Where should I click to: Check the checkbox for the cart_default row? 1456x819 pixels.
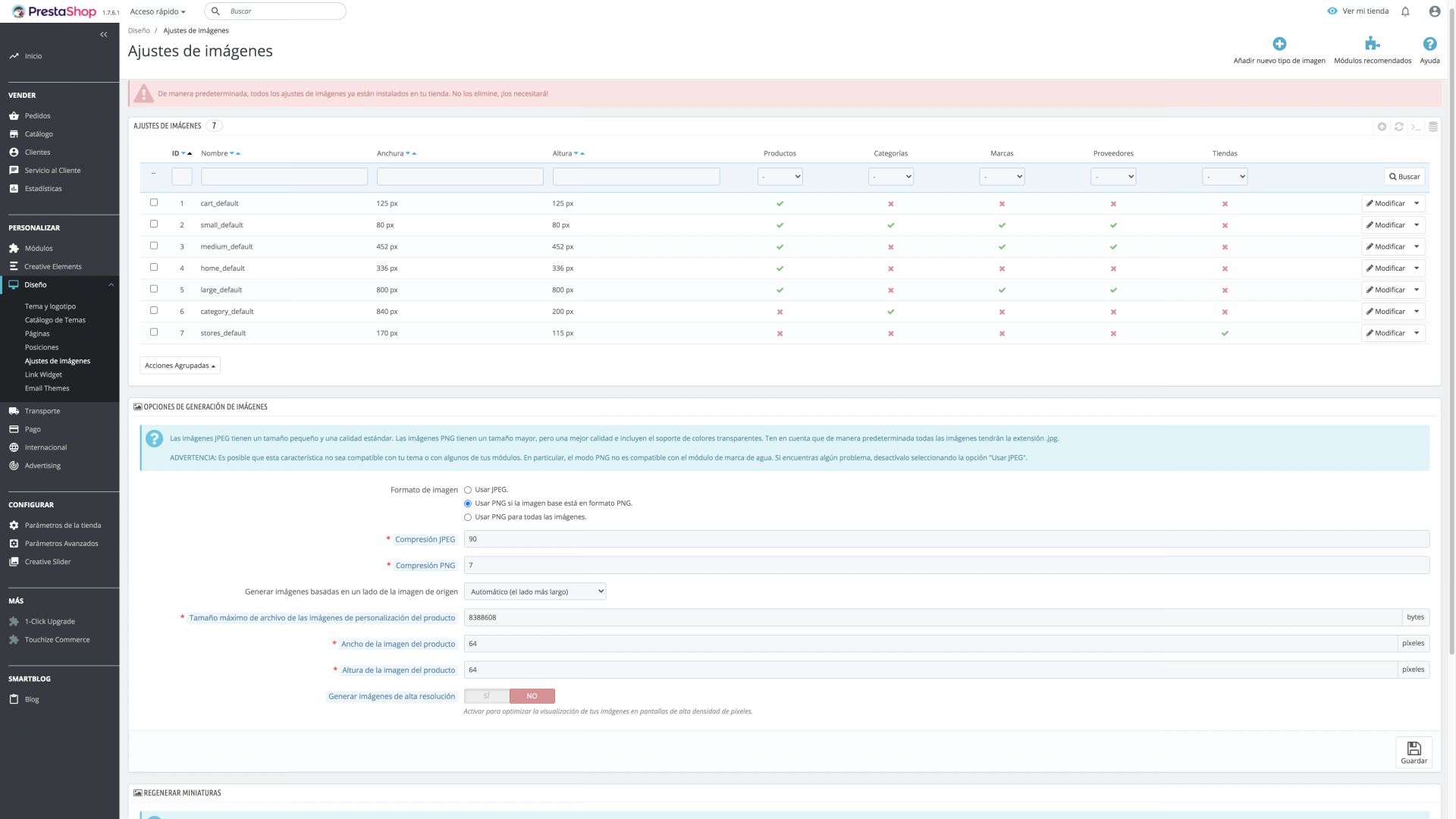[154, 202]
